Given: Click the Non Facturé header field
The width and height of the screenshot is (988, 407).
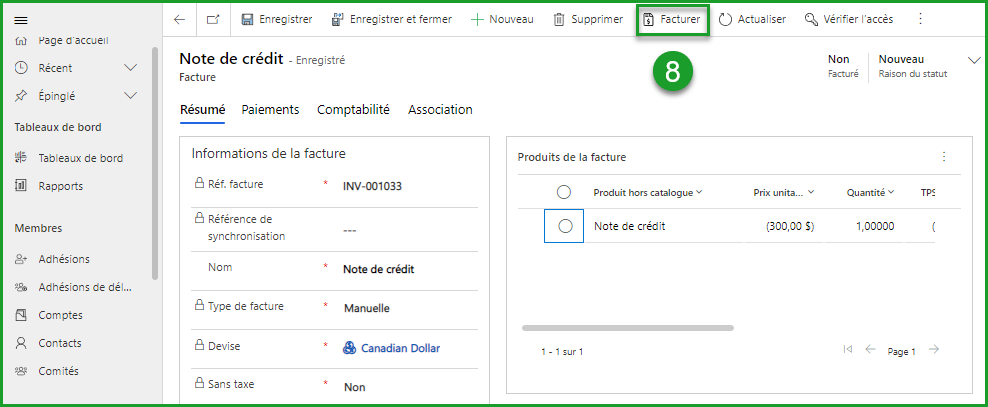Looking at the screenshot, I should tap(842, 66).
